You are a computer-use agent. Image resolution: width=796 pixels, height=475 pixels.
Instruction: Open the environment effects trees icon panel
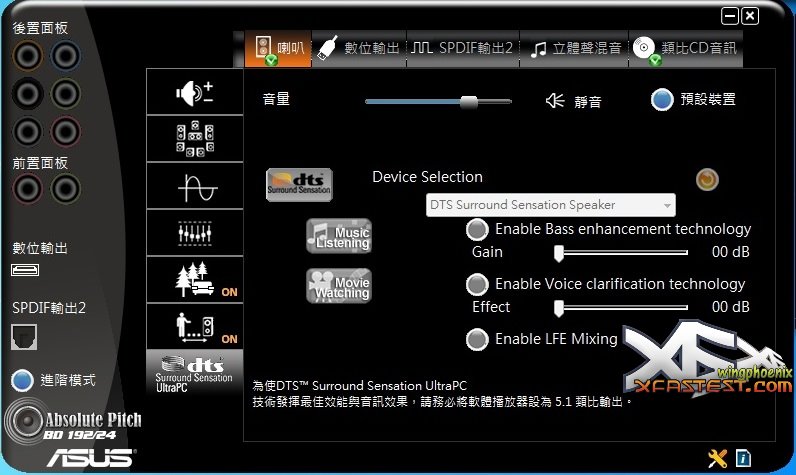pos(195,280)
